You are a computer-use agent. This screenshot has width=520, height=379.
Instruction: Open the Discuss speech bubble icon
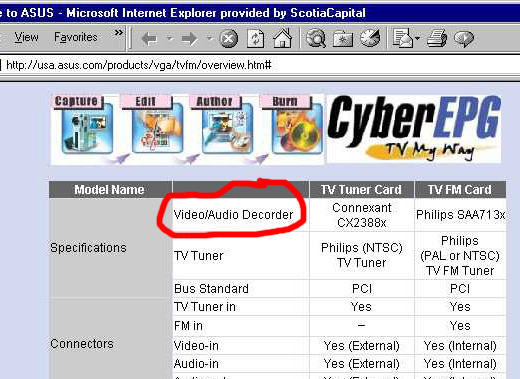click(464, 39)
